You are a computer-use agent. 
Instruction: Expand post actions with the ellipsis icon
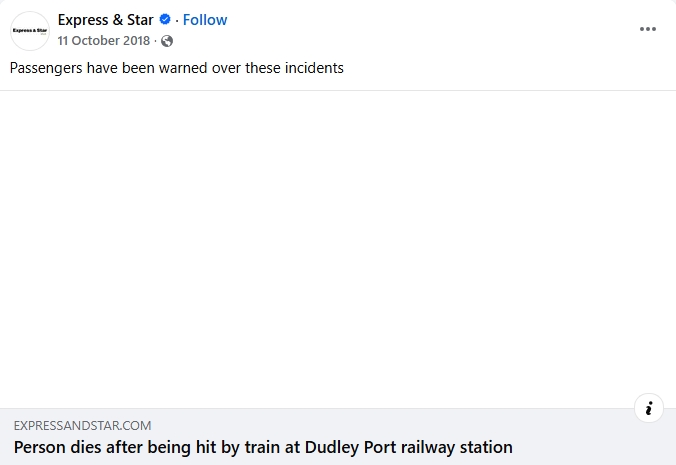tap(648, 29)
